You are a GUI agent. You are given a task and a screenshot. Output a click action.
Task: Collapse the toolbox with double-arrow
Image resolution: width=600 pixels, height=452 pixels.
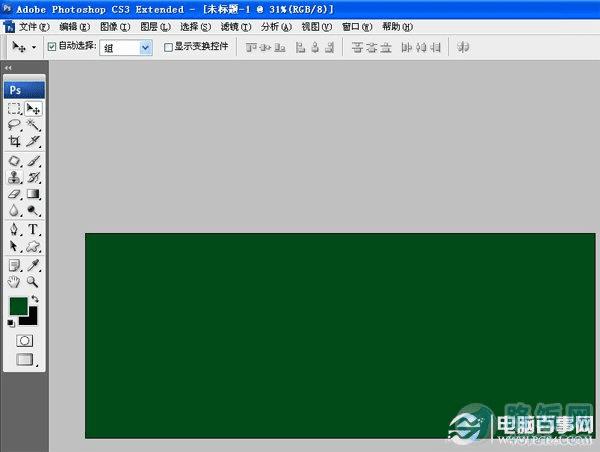tap(8, 68)
